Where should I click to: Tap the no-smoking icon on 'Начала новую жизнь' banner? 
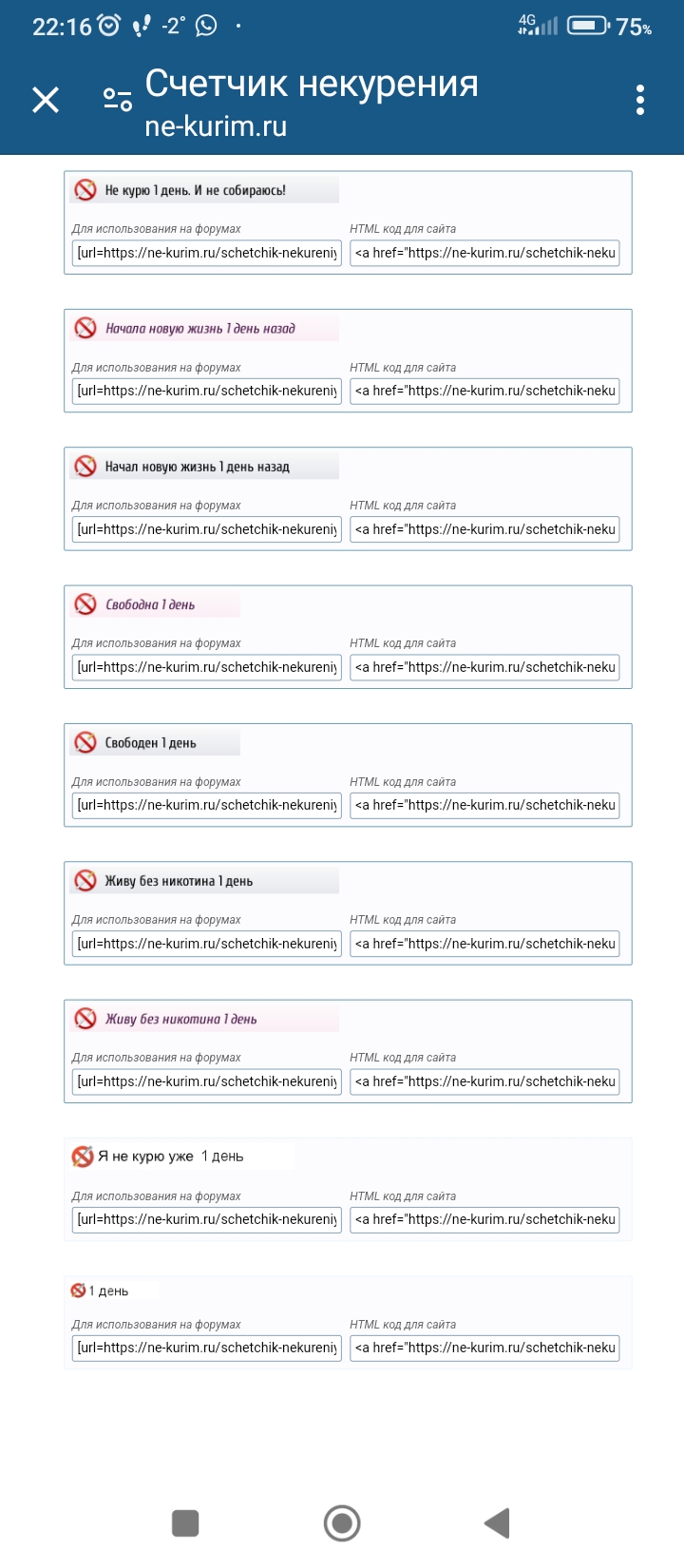tap(85, 328)
